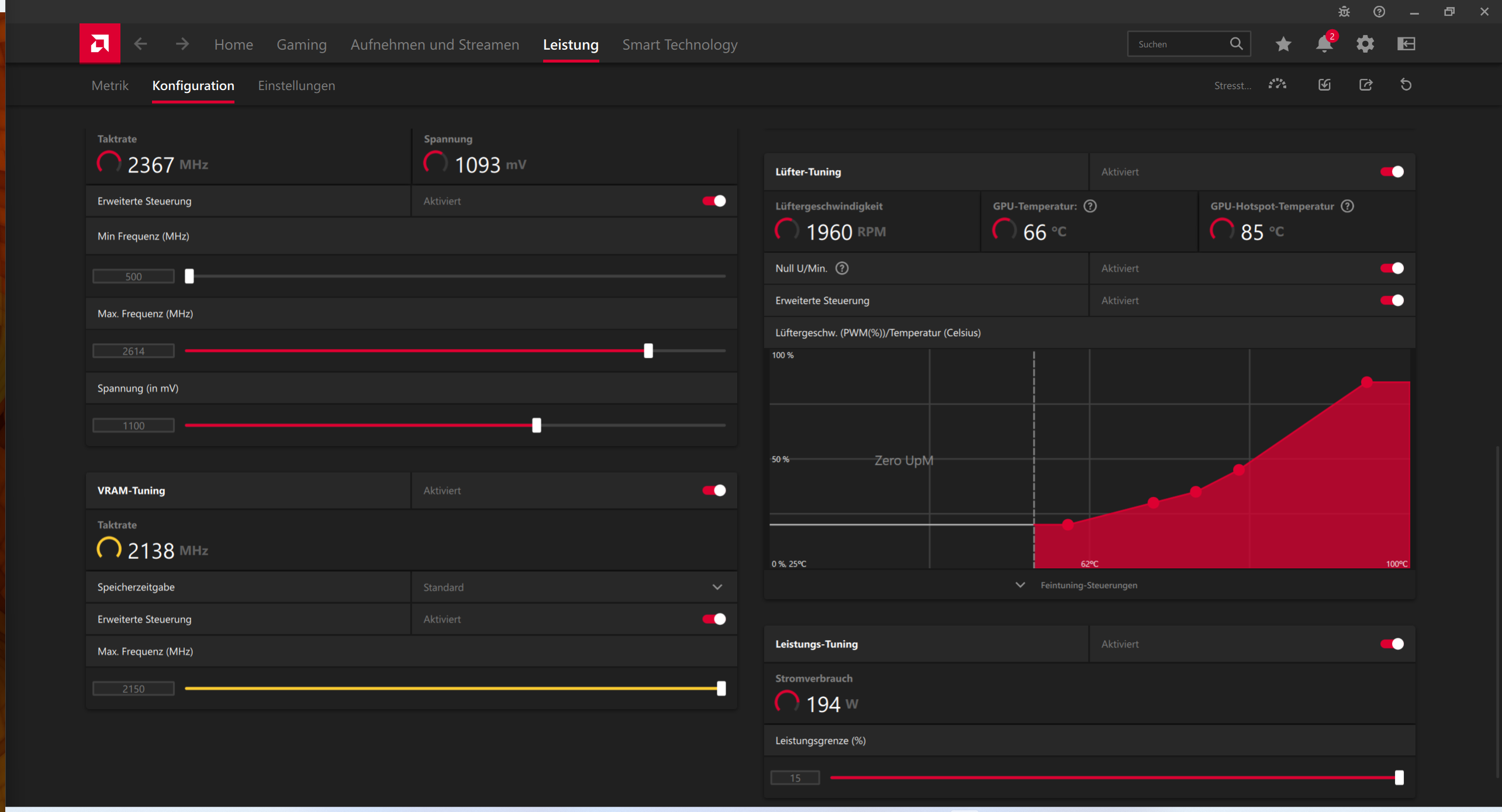Go forward with the right arrow
The image size is (1502, 812).
[182, 44]
